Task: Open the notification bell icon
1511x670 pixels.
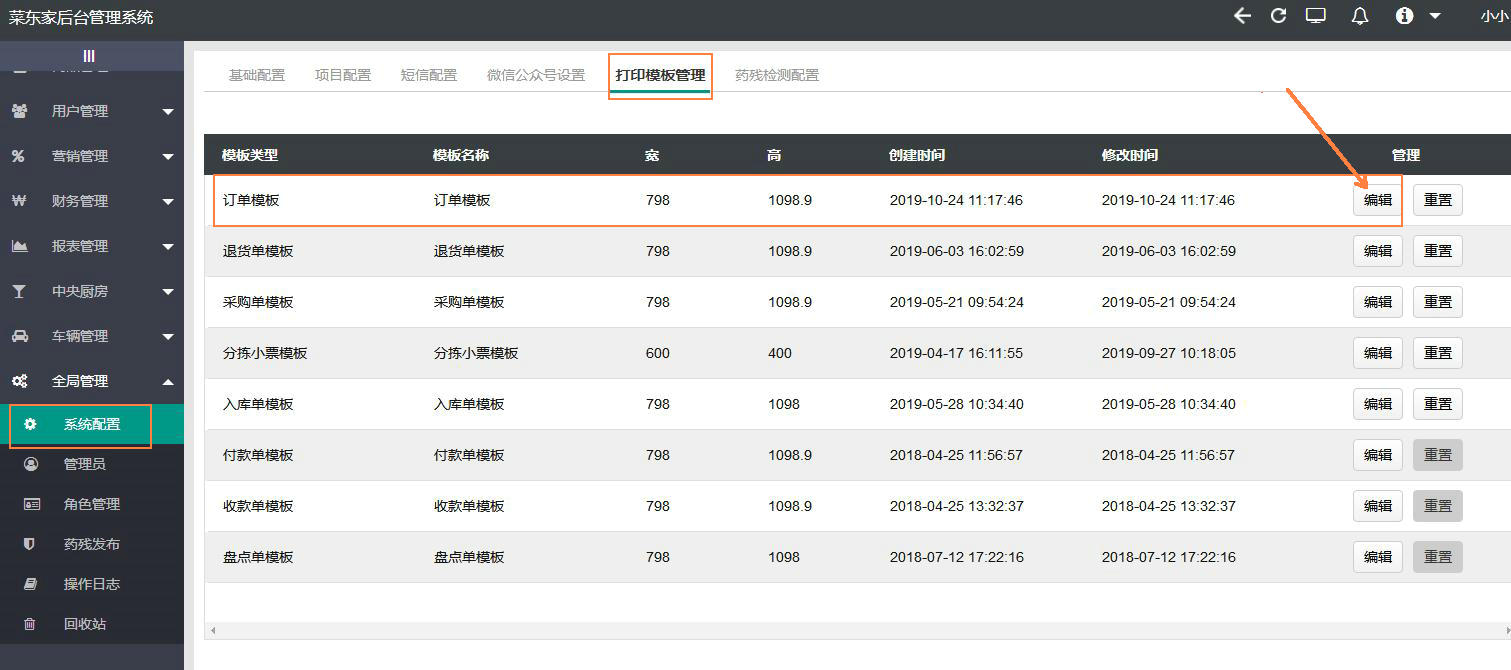Action: (1360, 16)
